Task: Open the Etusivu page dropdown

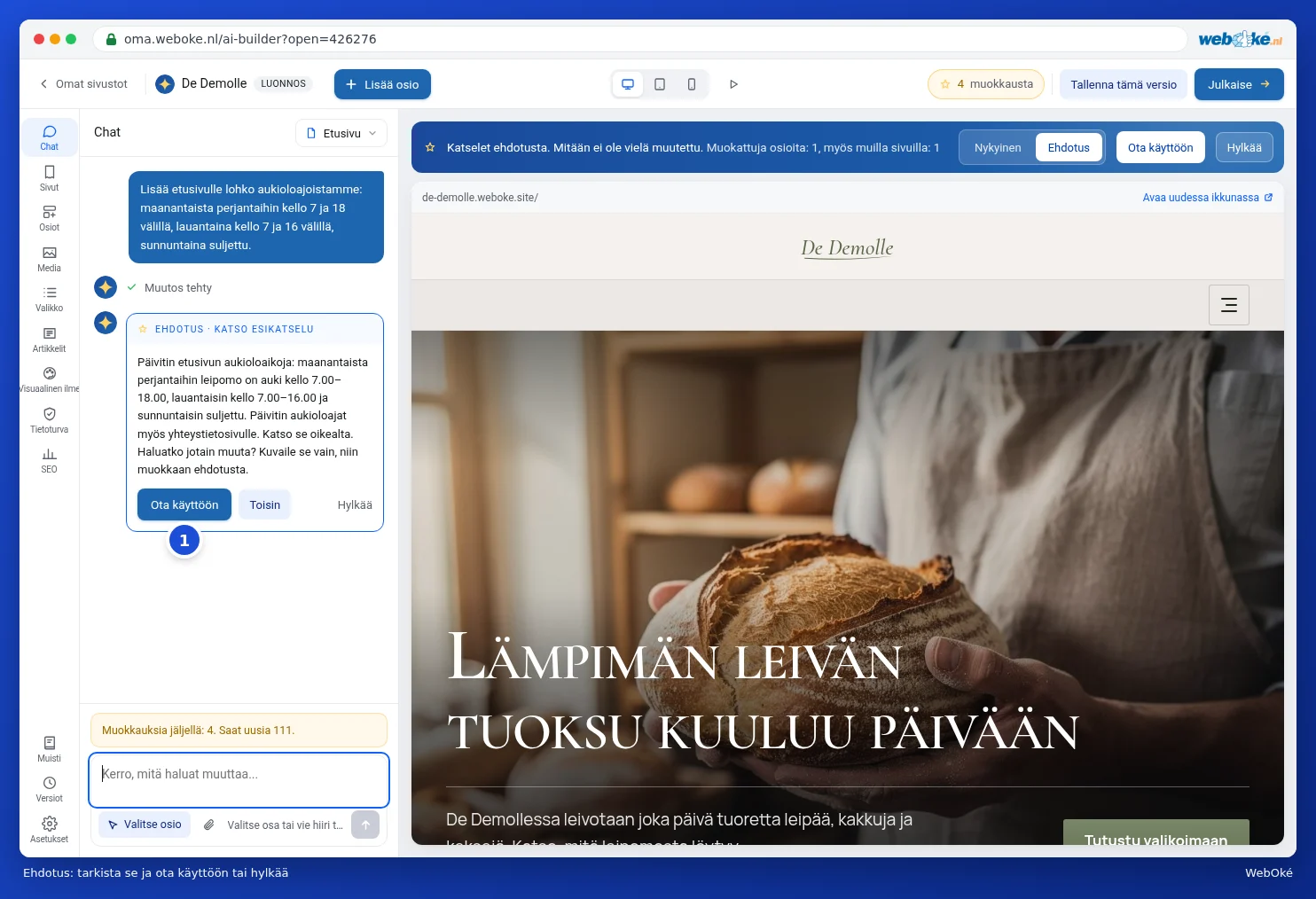Action: [341, 133]
